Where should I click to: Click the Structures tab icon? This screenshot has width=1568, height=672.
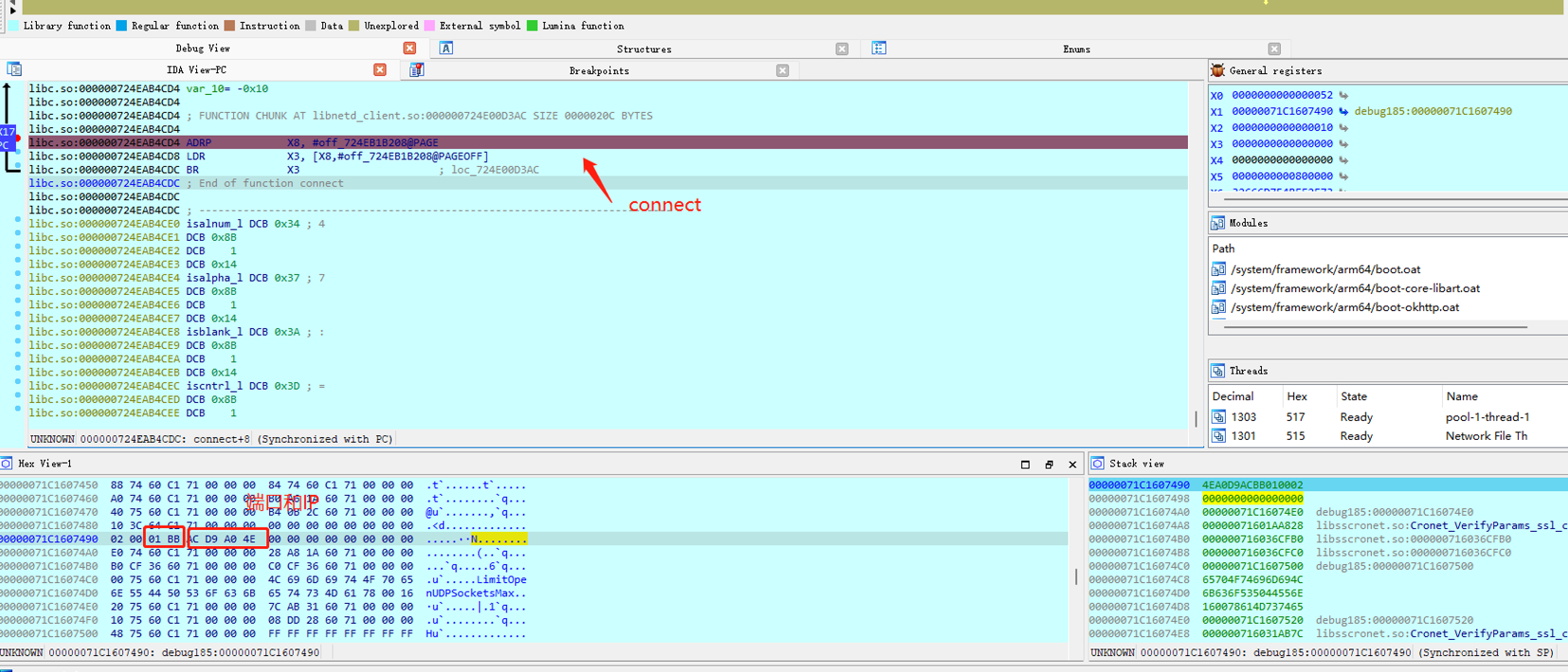click(447, 48)
